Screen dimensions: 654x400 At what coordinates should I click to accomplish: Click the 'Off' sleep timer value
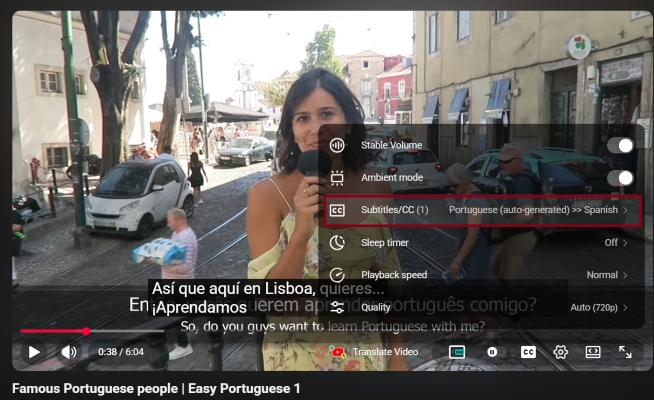(x=611, y=242)
